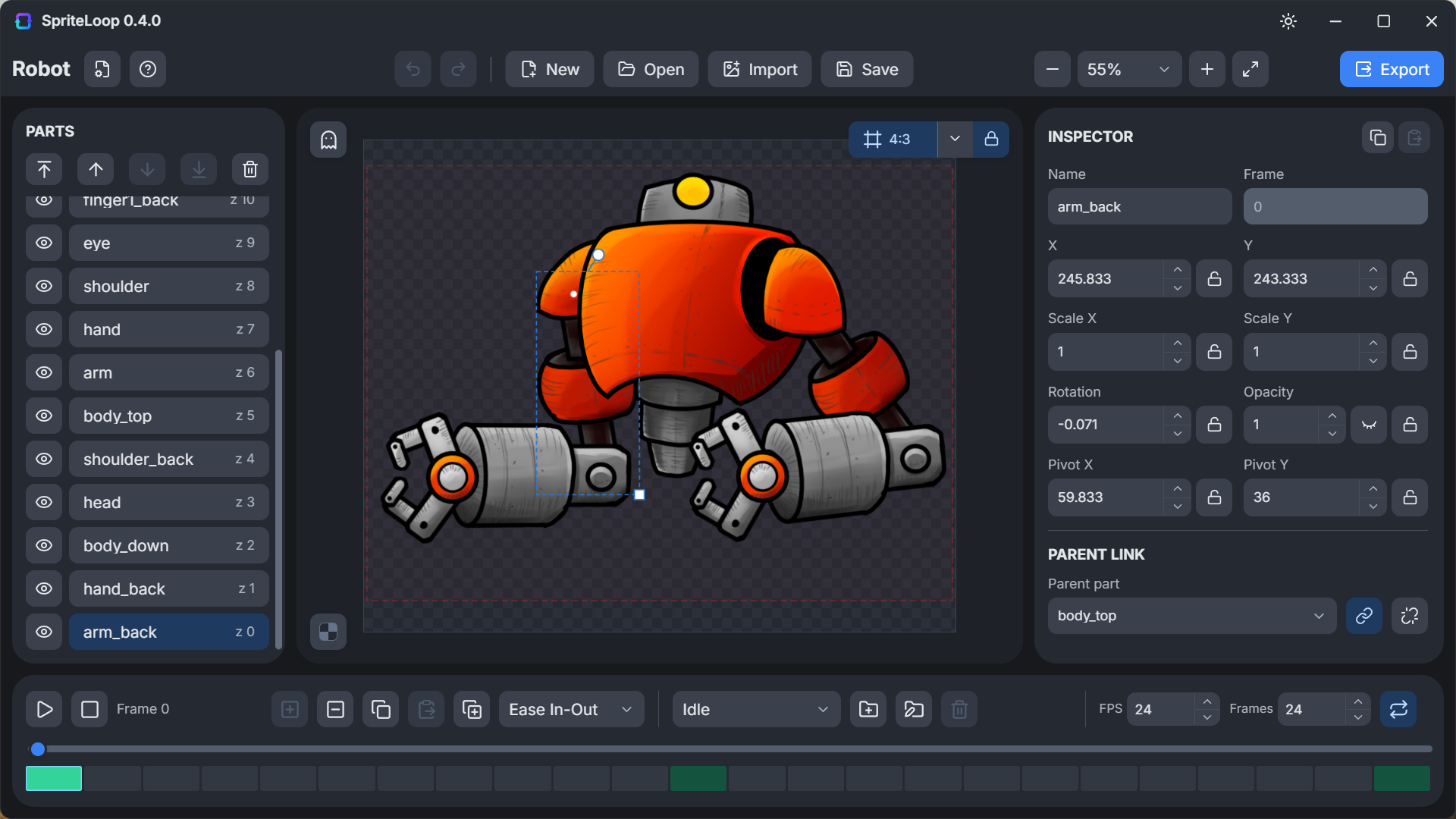Expand aspect ratio chevron next to 4:3
1456x819 pixels.
(955, 140)
